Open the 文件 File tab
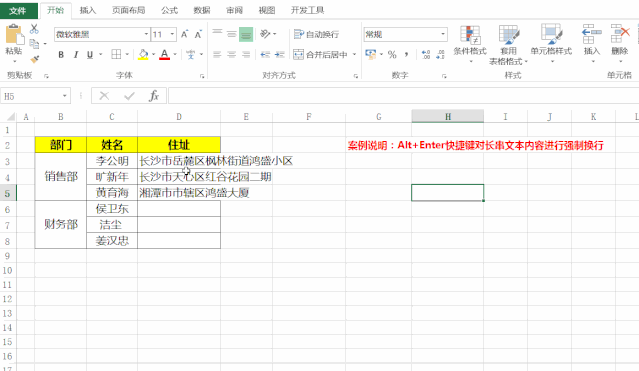The height and width of the screenshot is (371, 639). click(x=18, y=10)
